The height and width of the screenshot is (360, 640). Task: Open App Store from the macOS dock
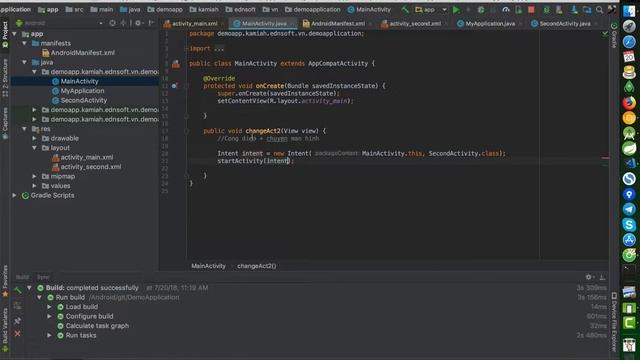click(629, 240)
